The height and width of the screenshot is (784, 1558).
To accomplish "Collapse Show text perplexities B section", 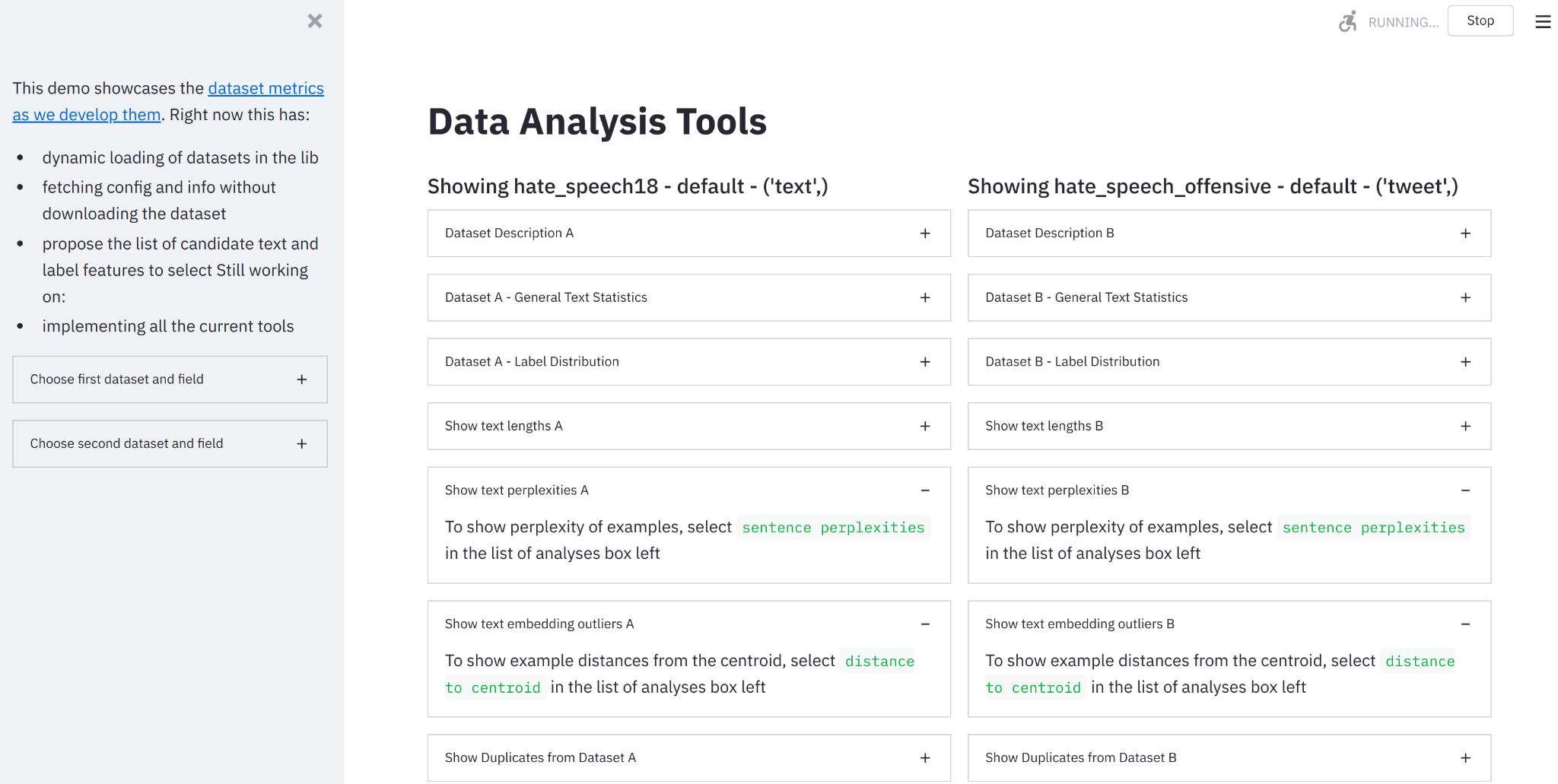I will pyautogui.click(x=1465, y=490).
